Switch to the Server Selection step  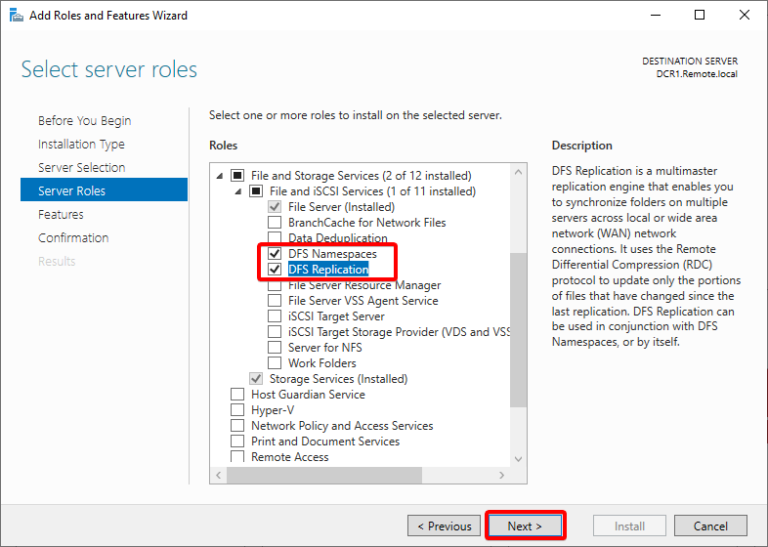(x=82, y=168)
